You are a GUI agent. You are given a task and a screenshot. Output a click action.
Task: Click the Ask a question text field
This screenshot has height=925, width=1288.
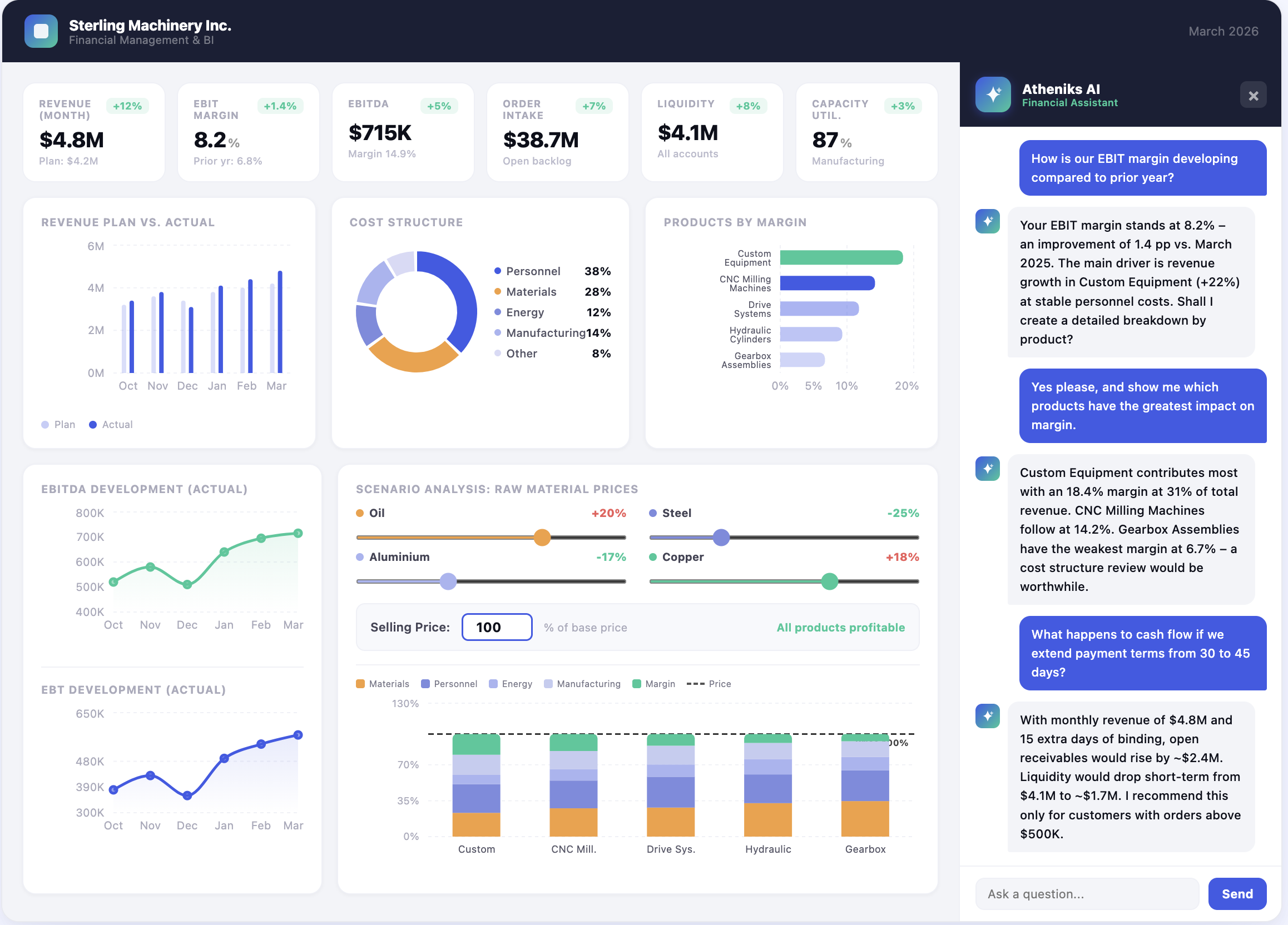point(1086,893)
